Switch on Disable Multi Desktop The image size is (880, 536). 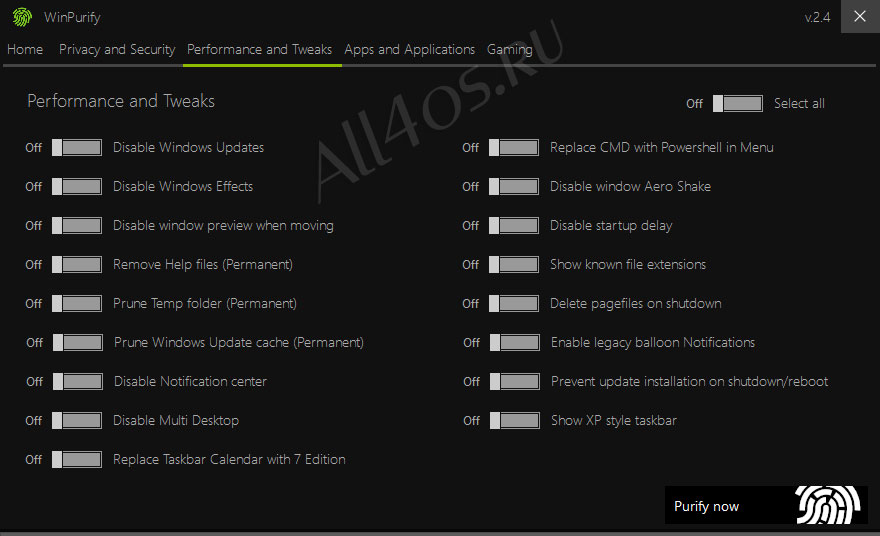(77, 420)
